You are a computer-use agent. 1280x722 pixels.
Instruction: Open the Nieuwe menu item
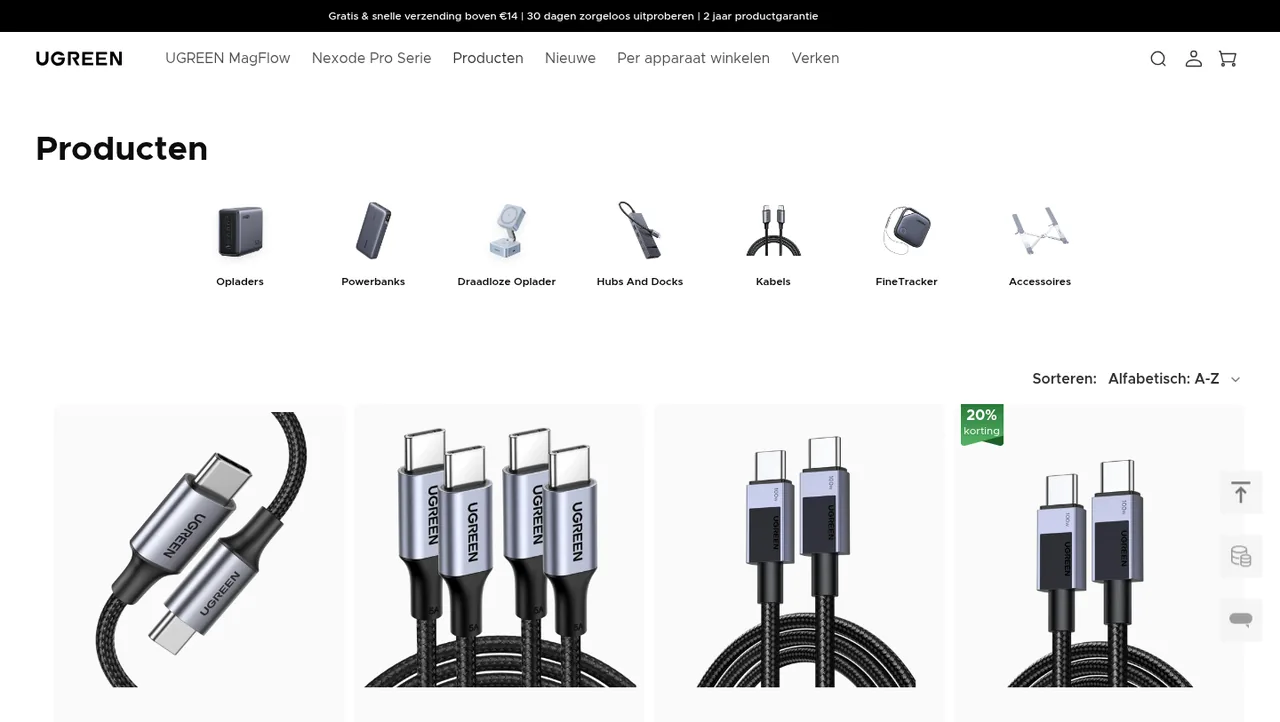point(570,58)
